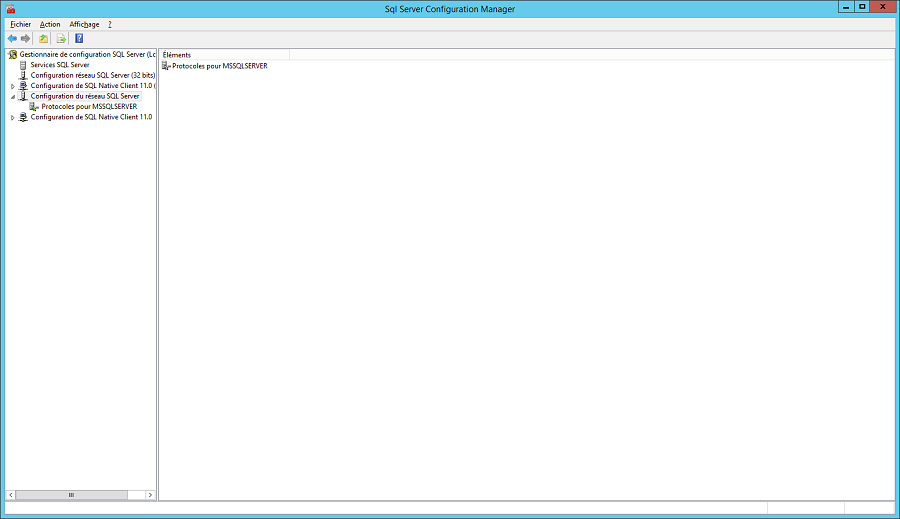This screenshot has height=519, width=900.
Task: Expand the last Configuration de SQL Native Client 11.0 node
Action: [x=13, y=117]
